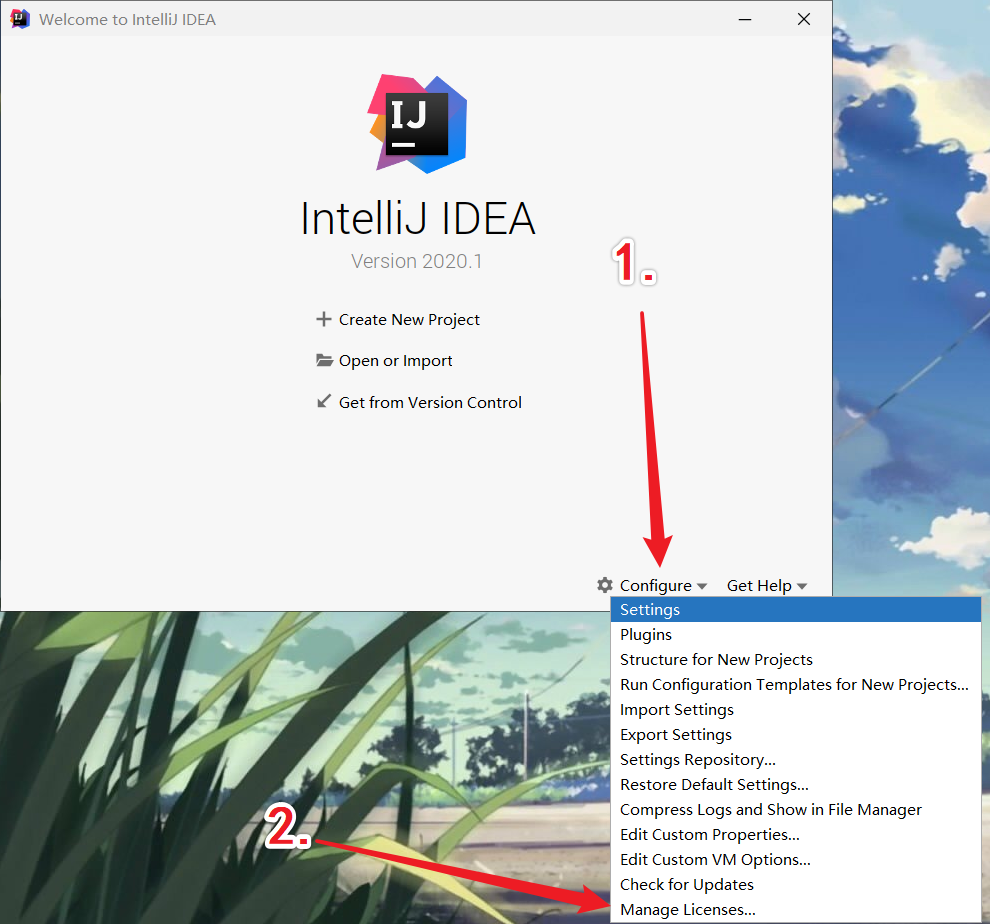Select Export Settings menu entry
This screenshot has height=924, width=990.
[796, 735]
